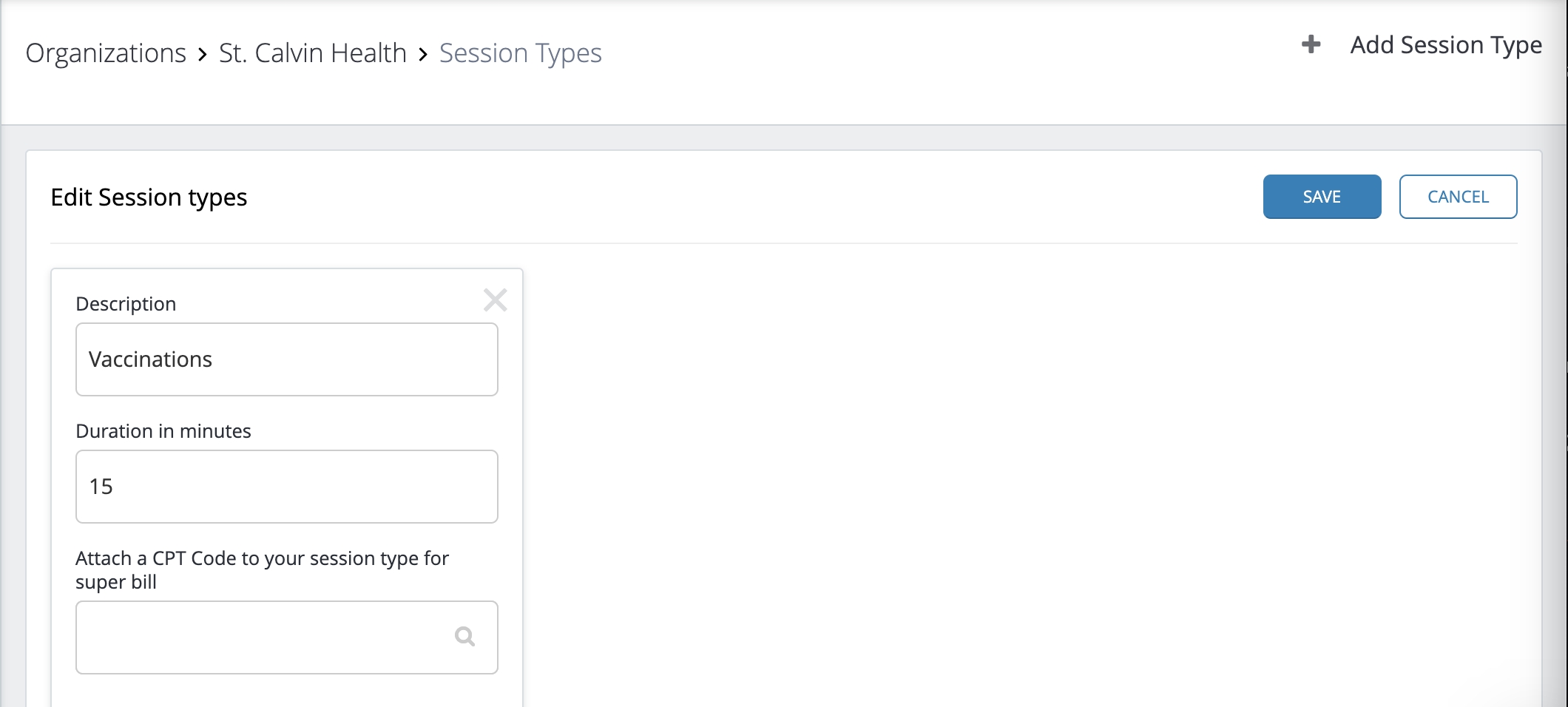Remove the Vaccinations session card with X
Viewport: 1568px width, 707px height.
(495, 300)
